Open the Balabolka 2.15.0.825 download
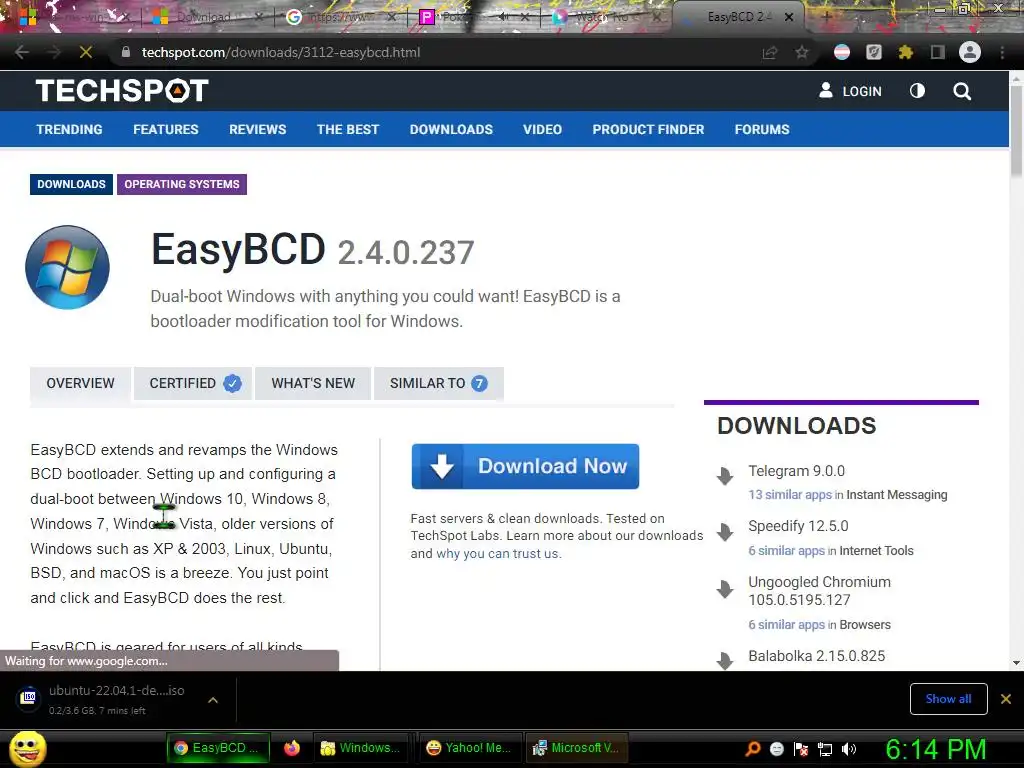Screen dimensions: 1024x768 click(x=816, y=656)
